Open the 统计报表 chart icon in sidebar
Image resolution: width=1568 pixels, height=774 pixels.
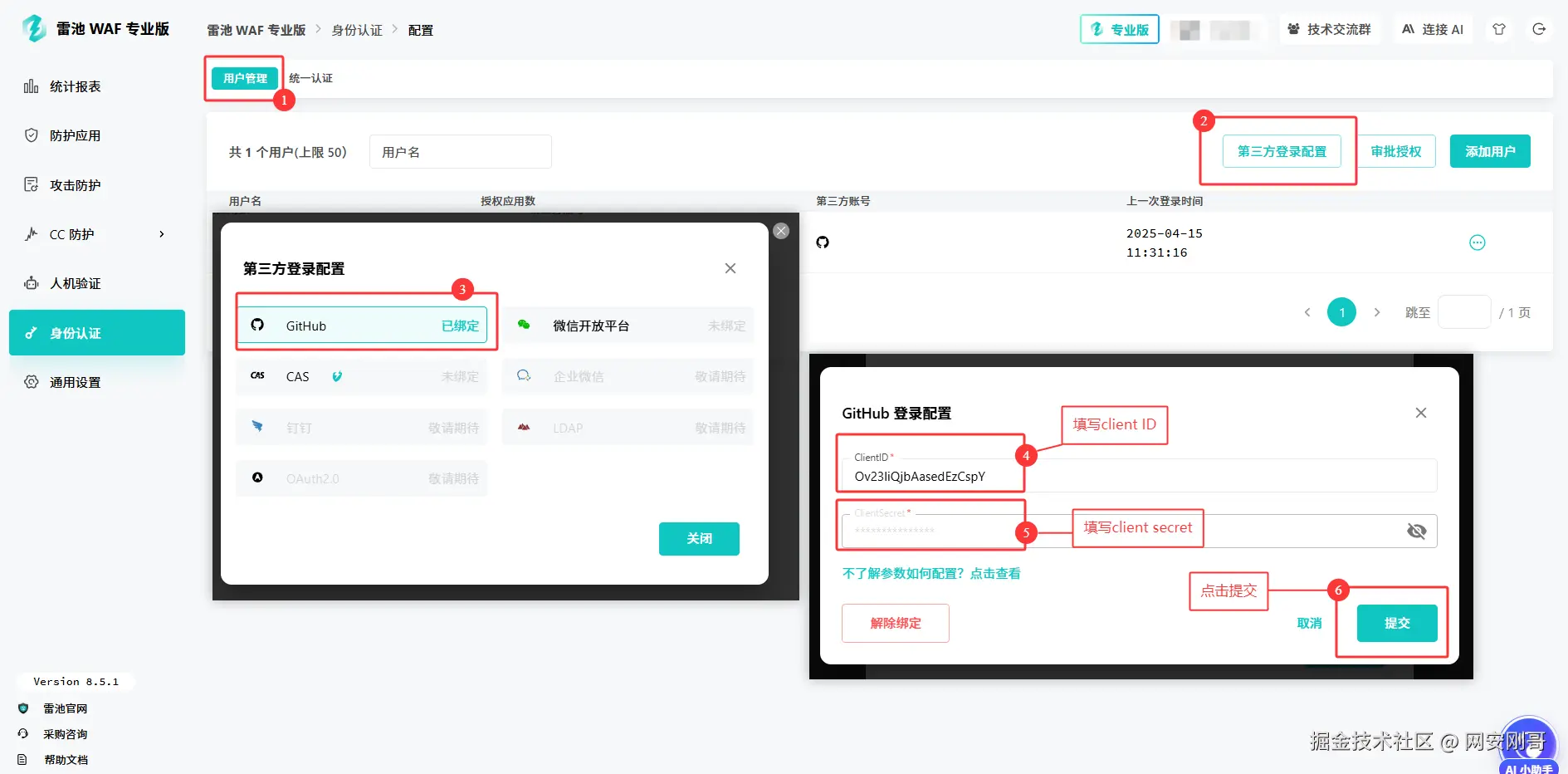32,86
